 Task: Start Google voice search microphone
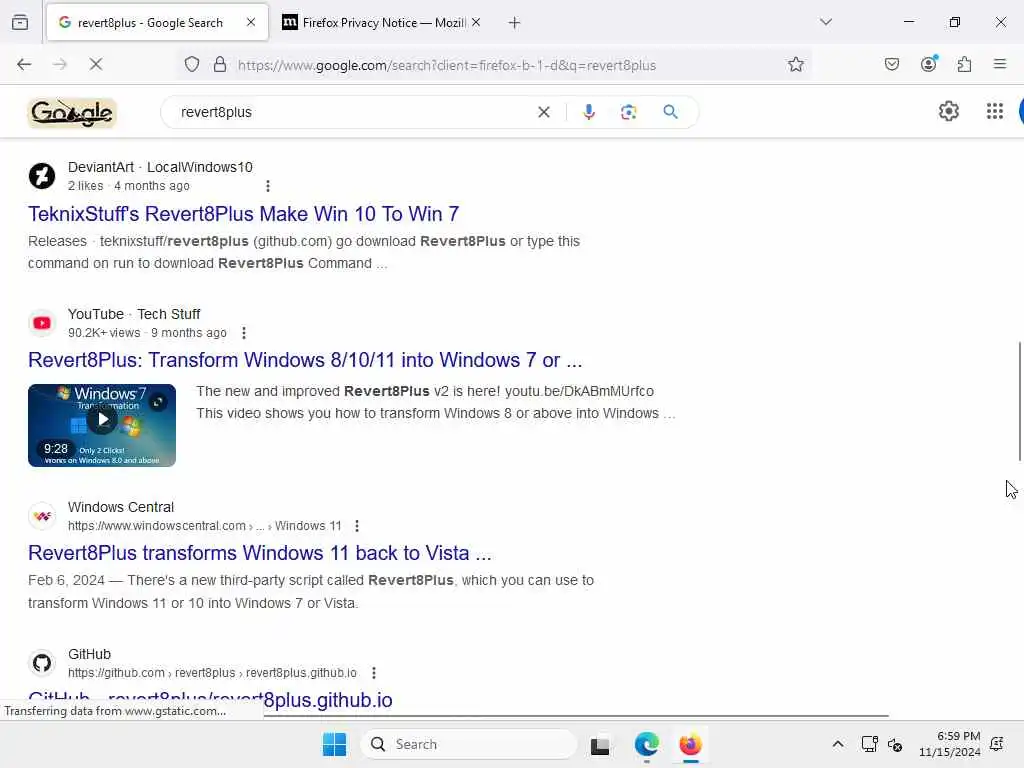point(589,112)
